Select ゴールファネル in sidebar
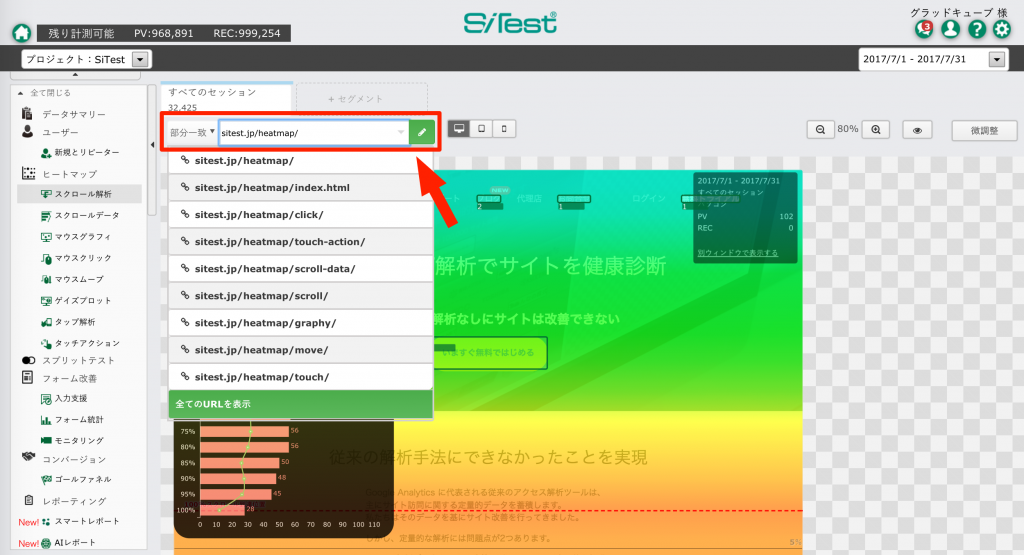This screenshot has width=1024, height=555. tap(76, 479)
